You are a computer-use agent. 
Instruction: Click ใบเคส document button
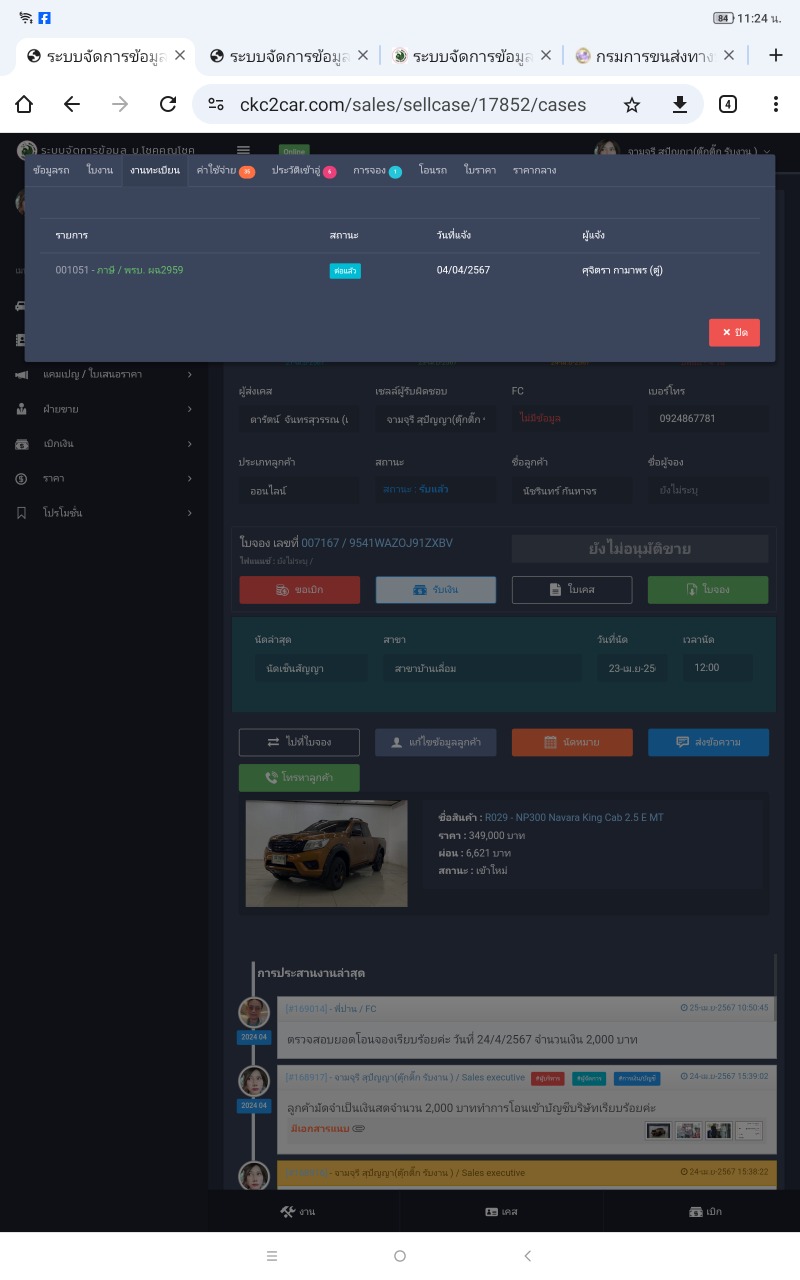click(x=572, y=590)
